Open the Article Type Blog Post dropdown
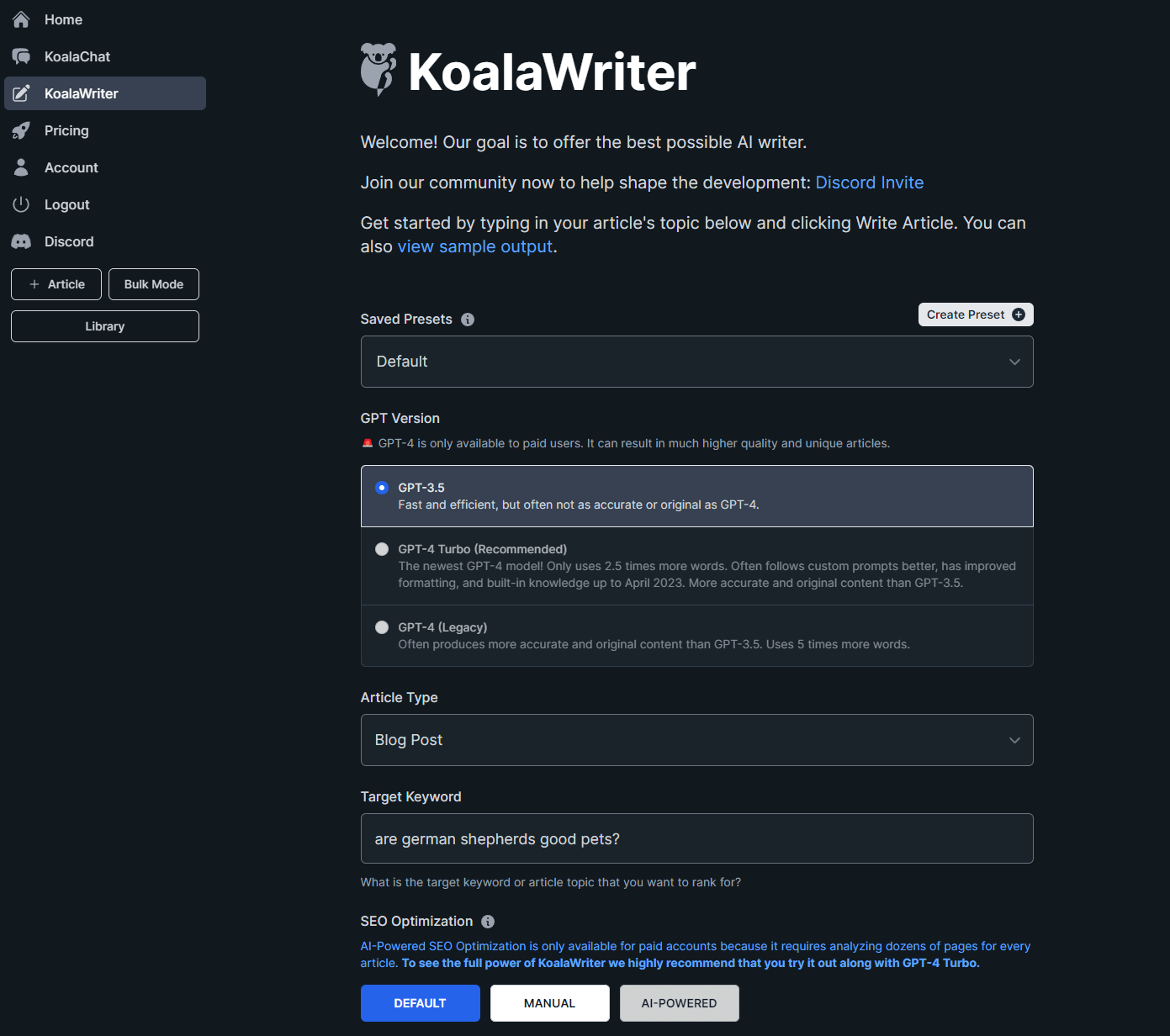This screenshot has height=1036, width=1170. 696,740
